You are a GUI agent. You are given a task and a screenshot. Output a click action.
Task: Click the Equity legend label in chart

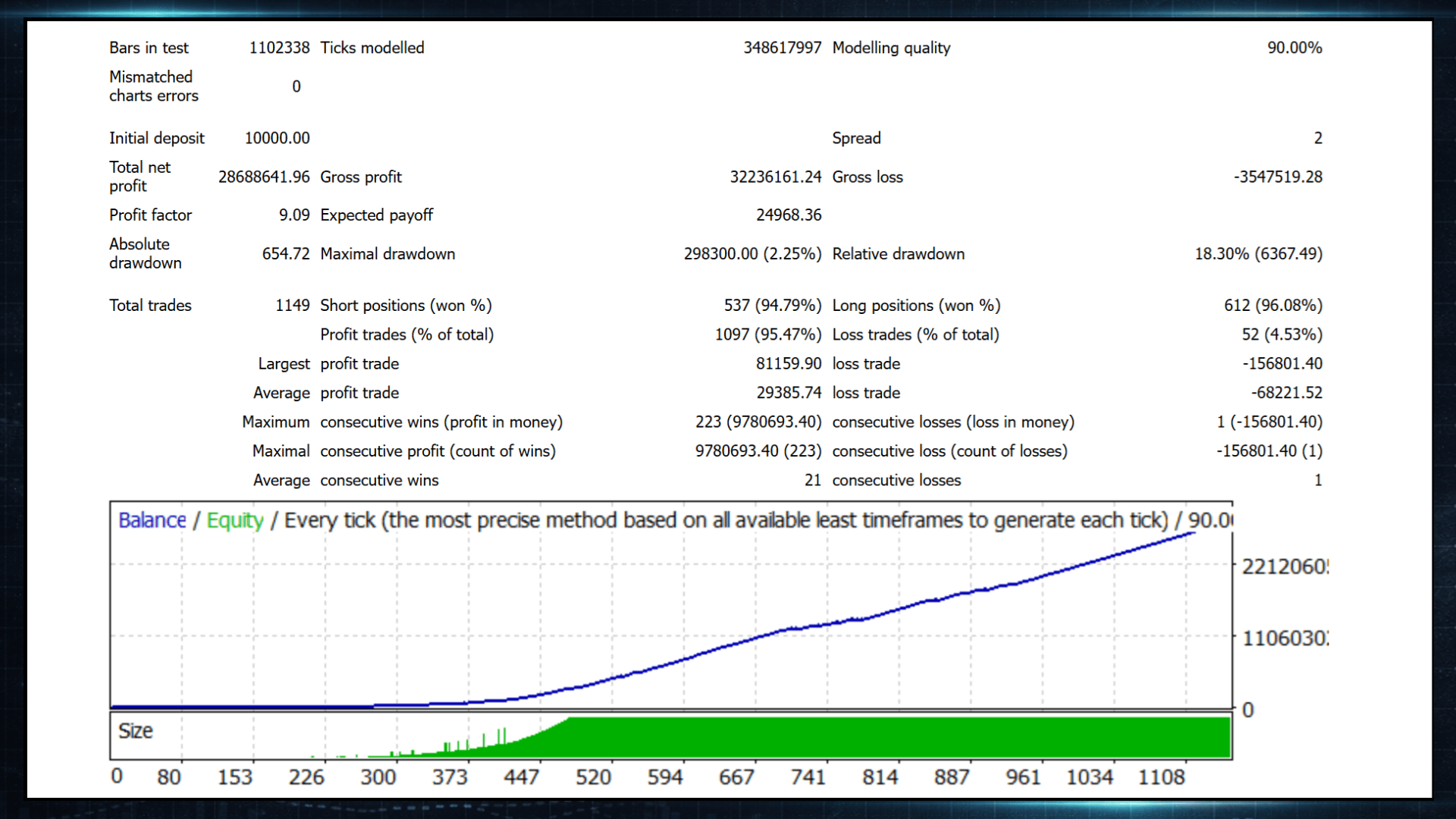[x=235, y=520]
